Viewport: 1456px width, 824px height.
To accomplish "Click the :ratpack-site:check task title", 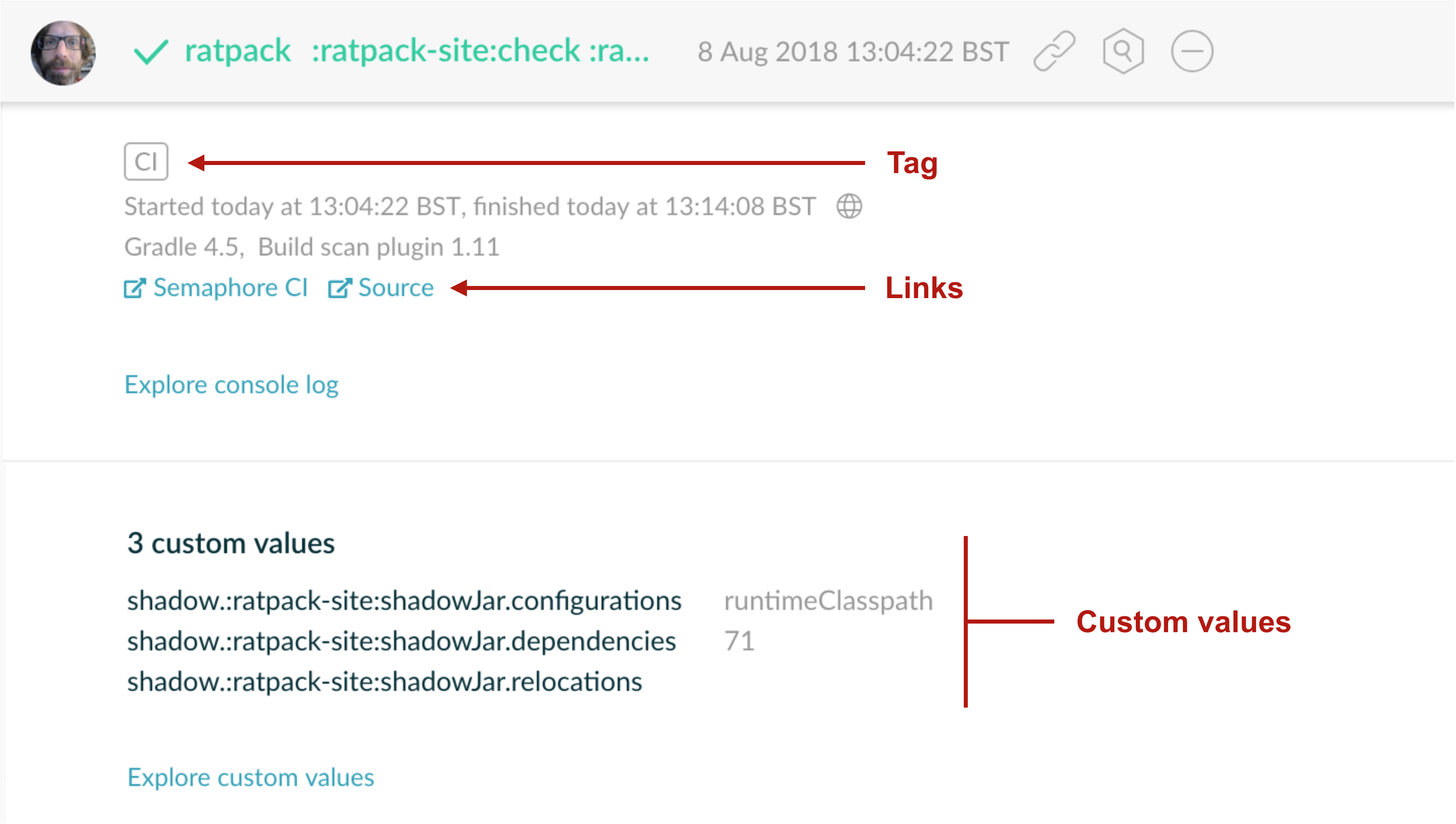I will point(480,51).
